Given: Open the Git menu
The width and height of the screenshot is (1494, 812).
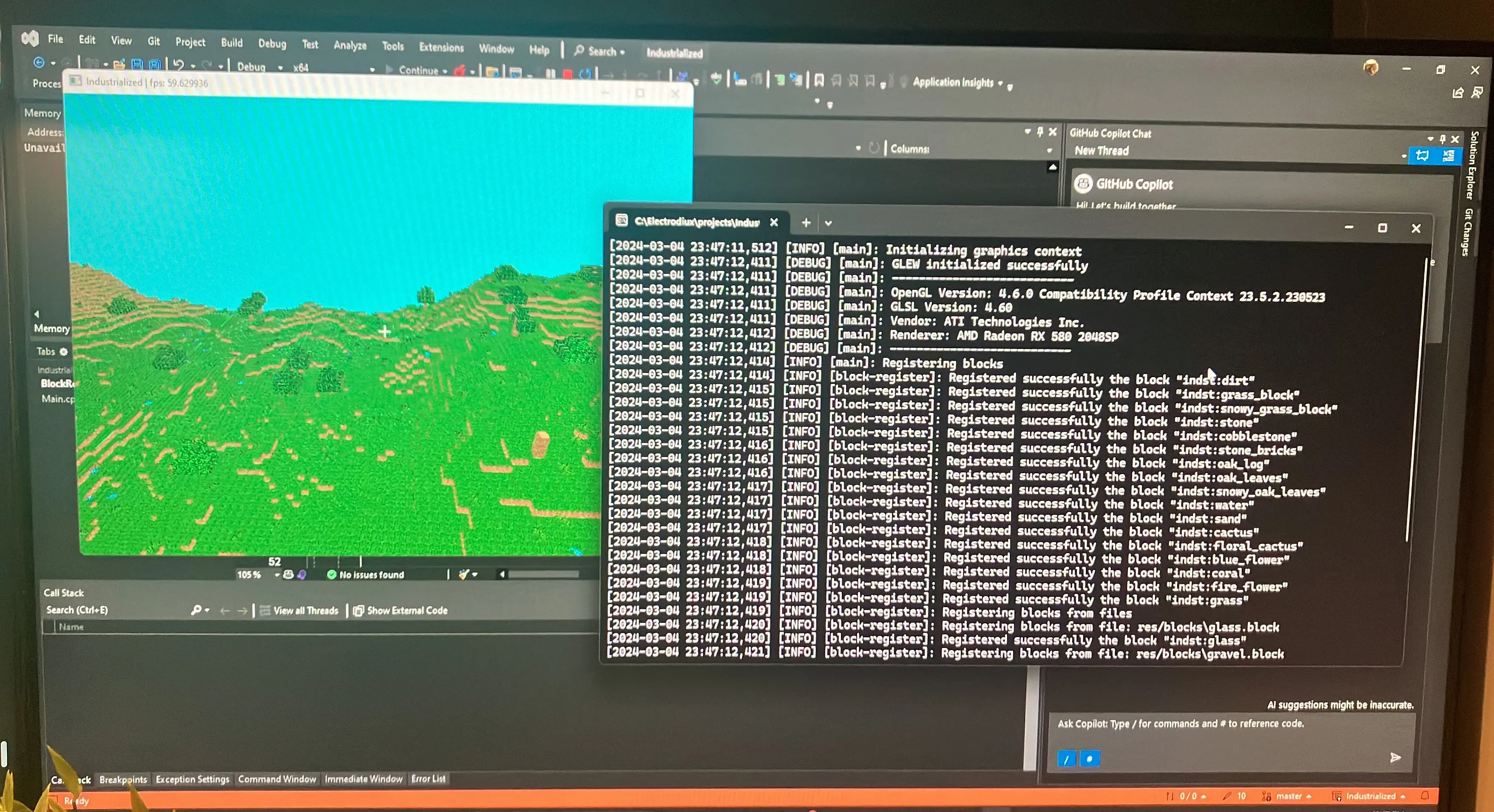Looking at the screenshot, I should click(153, 41).
